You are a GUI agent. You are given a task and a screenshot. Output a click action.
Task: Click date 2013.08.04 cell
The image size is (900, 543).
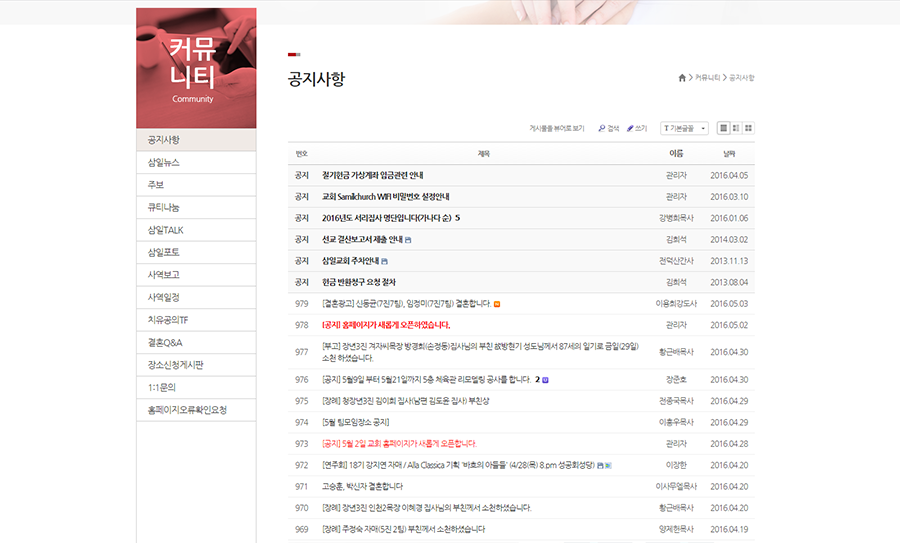coord(729,282)
